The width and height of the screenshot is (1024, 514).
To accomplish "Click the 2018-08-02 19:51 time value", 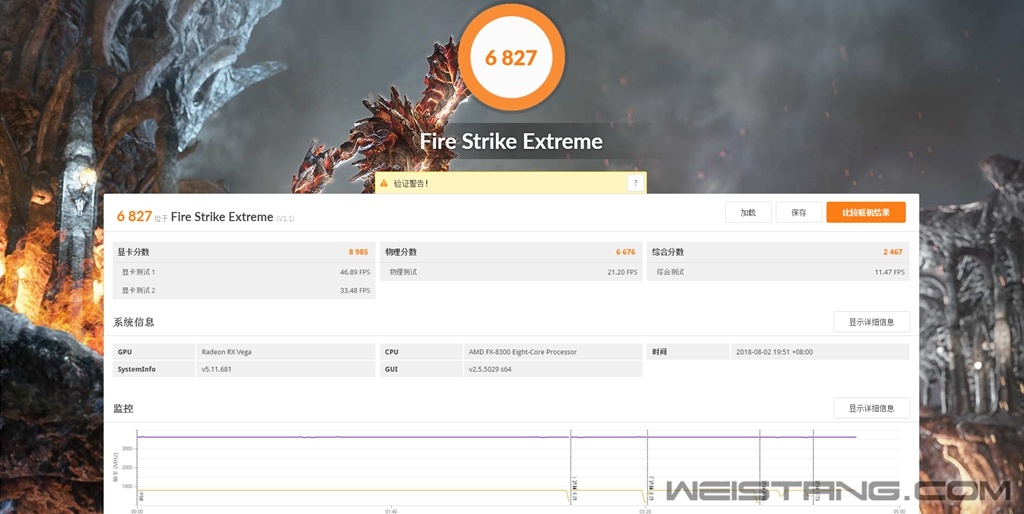I will [x=775, y=352].
